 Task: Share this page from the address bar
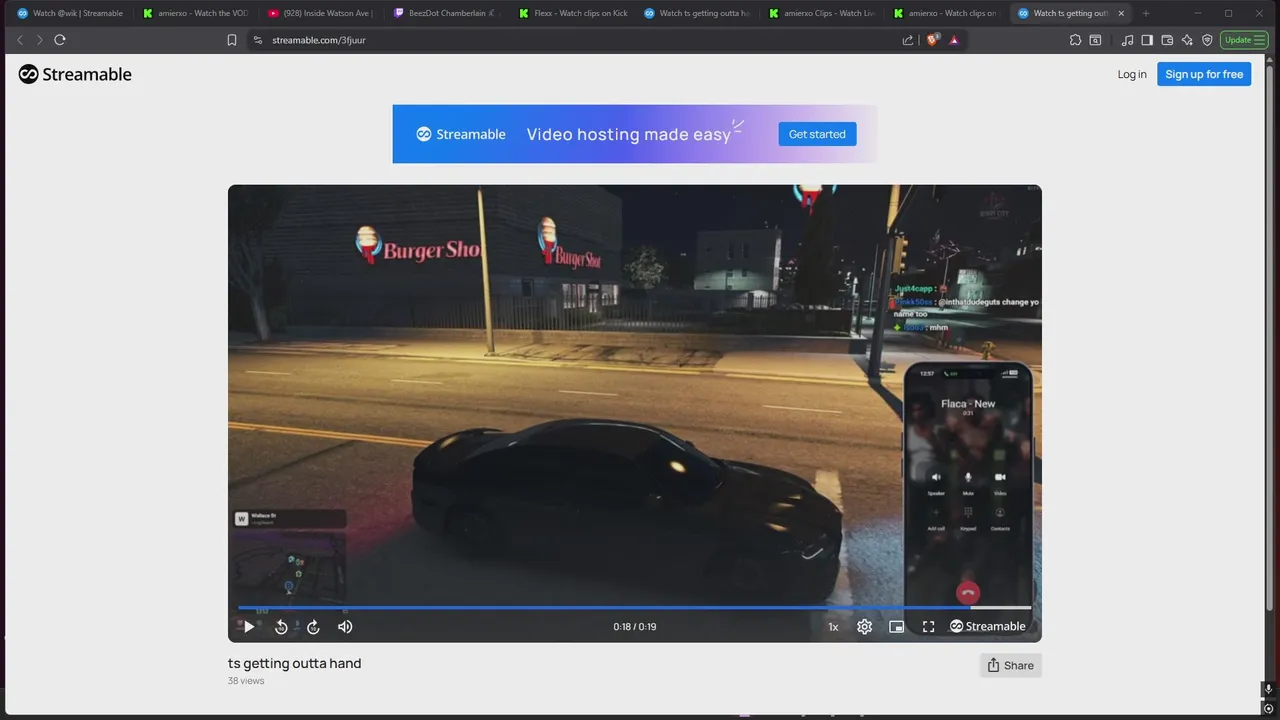(x=908, y=40)
